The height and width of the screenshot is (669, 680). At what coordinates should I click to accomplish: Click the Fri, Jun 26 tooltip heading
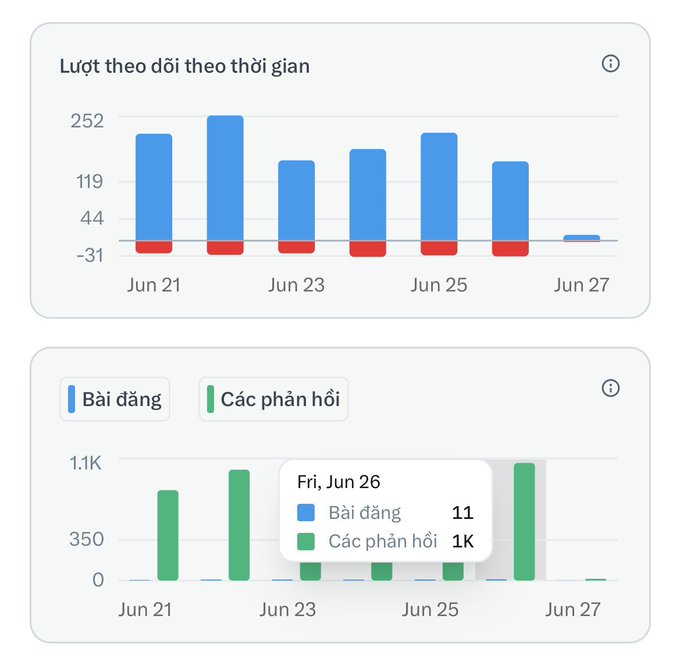339,482
